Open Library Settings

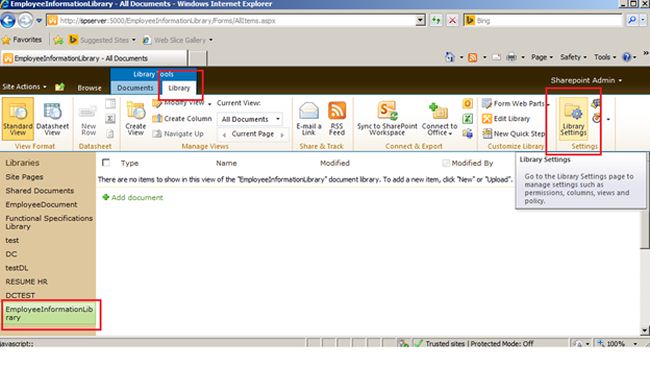coord(573,119)
